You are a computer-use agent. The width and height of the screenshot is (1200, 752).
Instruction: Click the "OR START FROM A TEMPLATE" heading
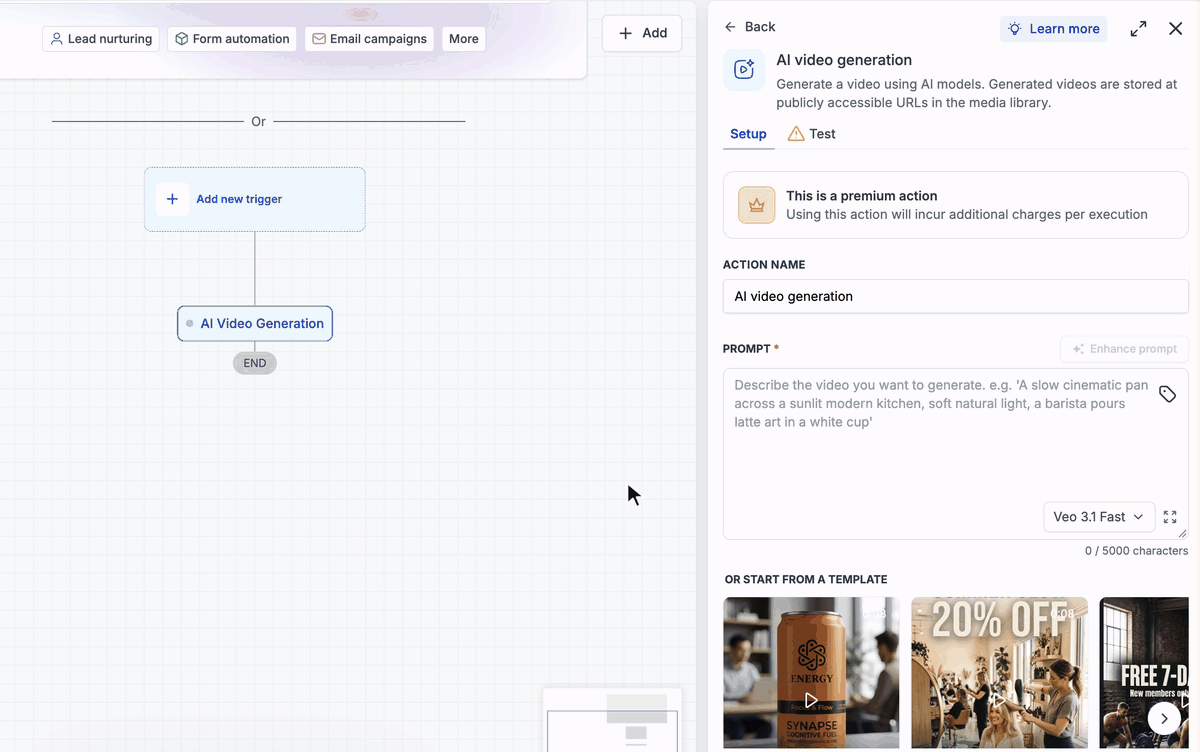806,580
